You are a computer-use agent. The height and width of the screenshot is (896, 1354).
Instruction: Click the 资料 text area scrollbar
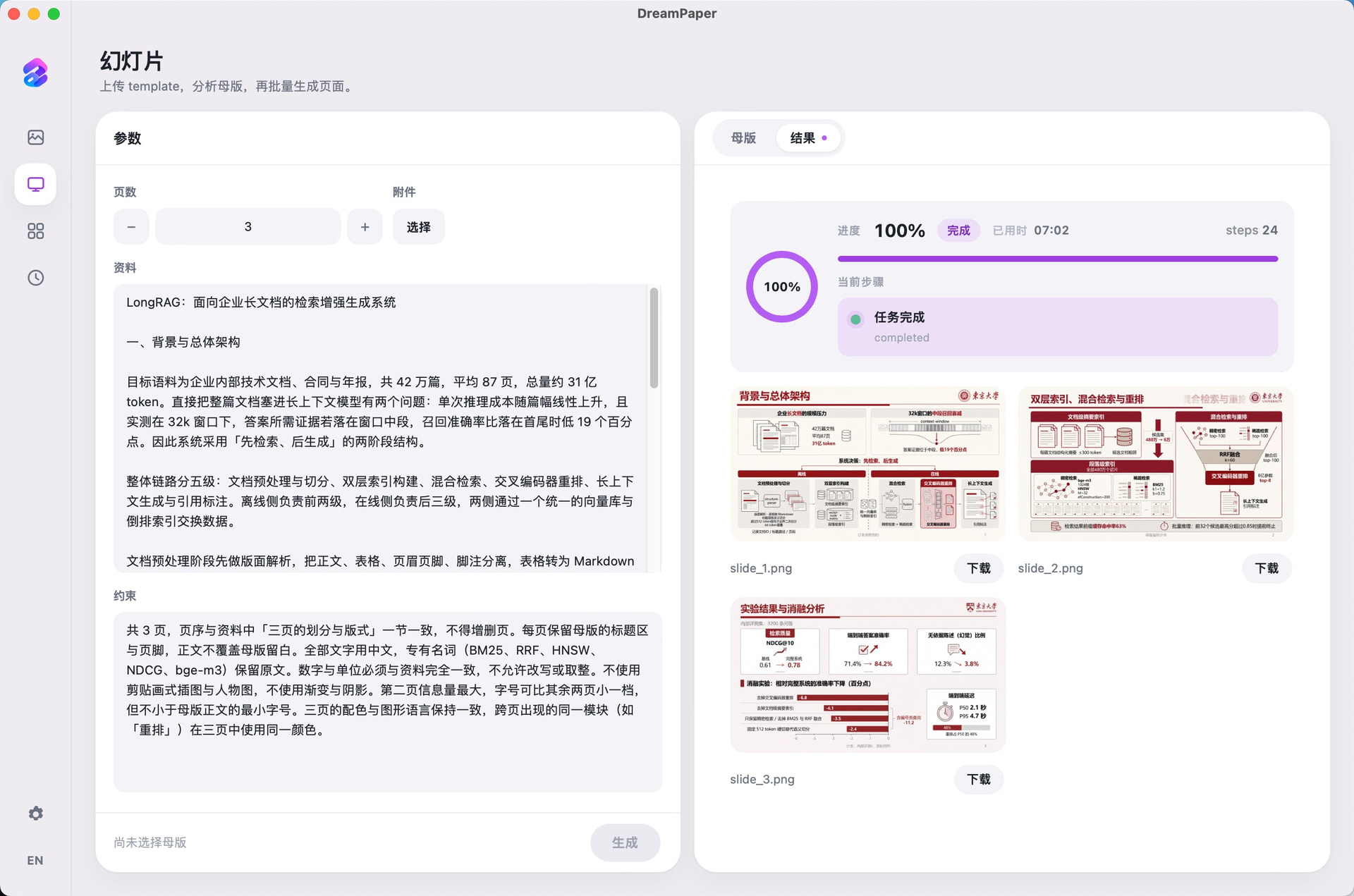(654, 338)
